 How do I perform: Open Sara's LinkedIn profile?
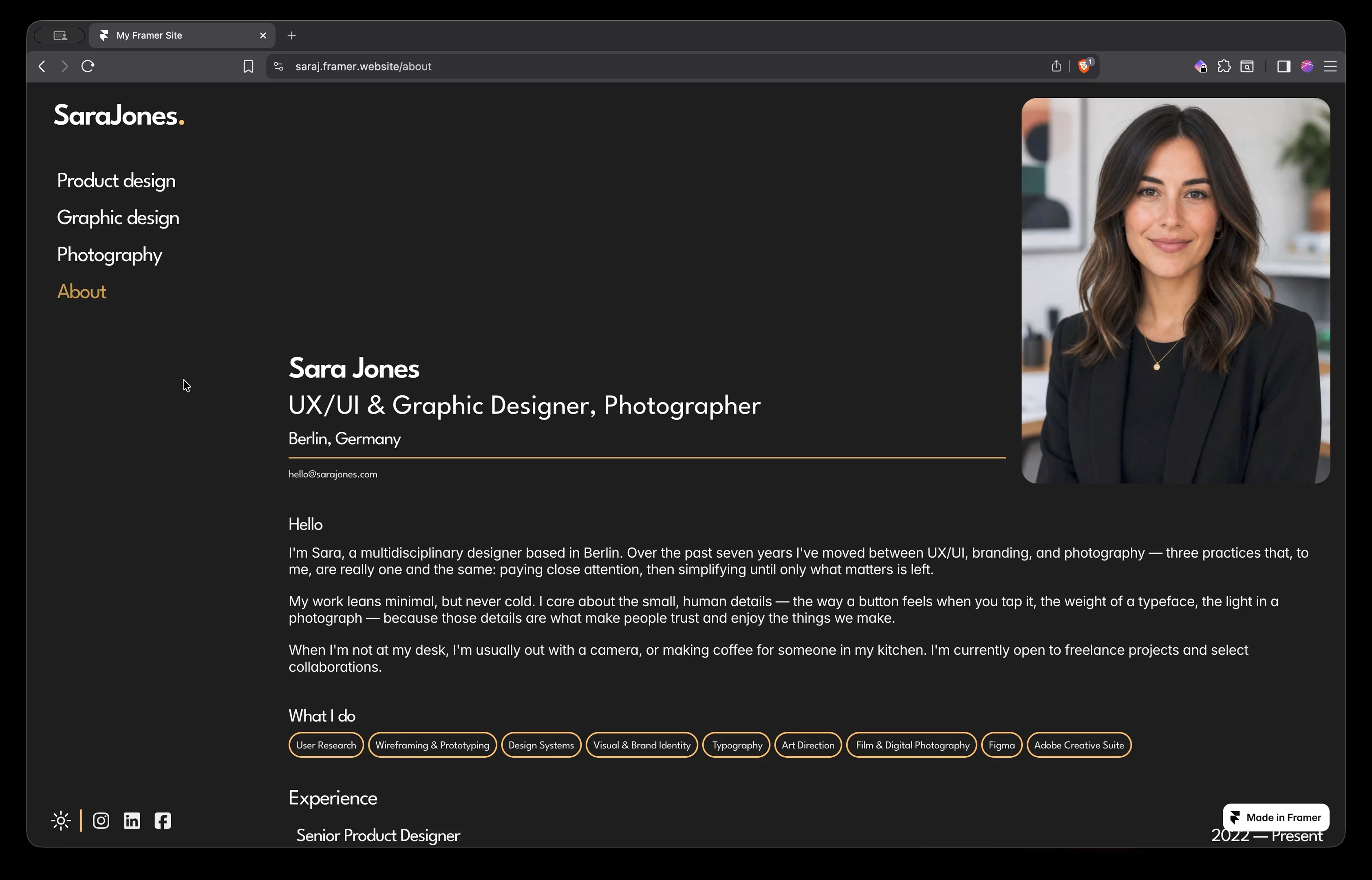tap(132, 821)
